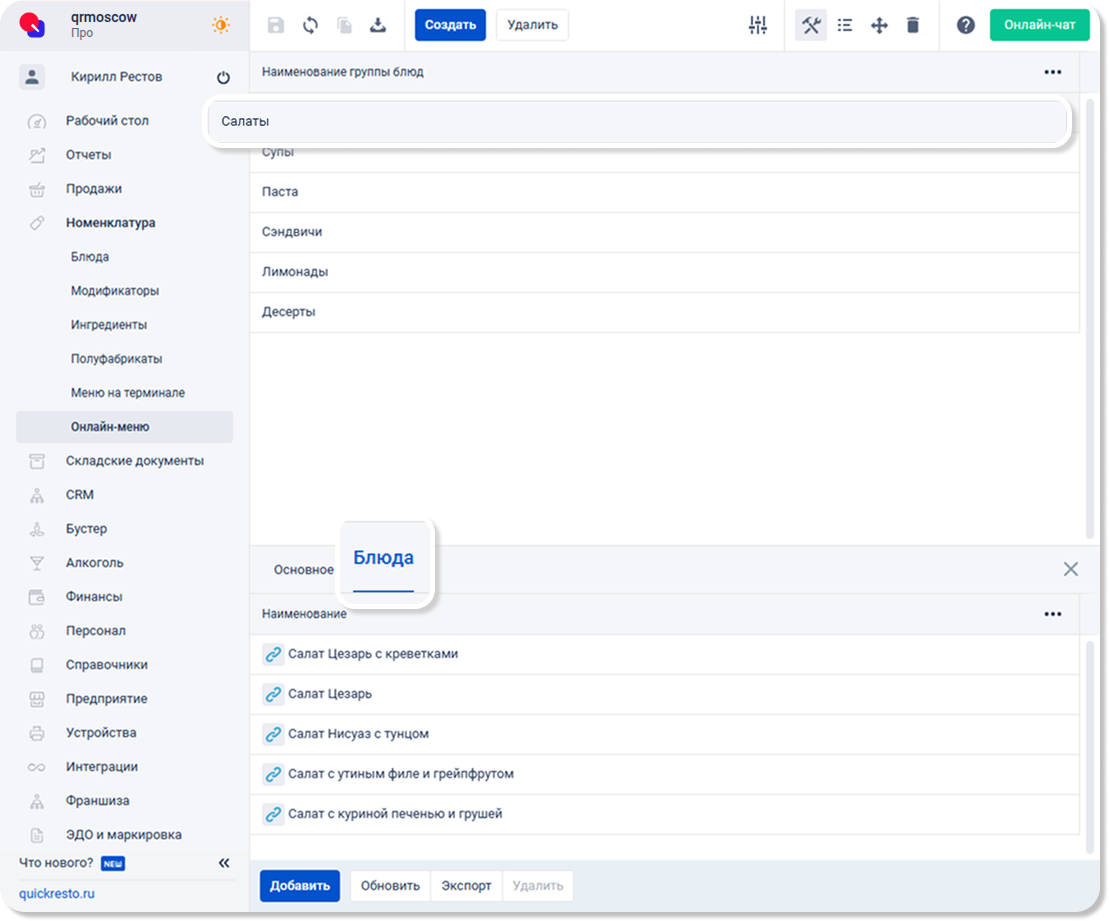Open three-dot menu for Наименование группы блюд
Viewport: 1109px width, 921px height.
[1052, 72]
